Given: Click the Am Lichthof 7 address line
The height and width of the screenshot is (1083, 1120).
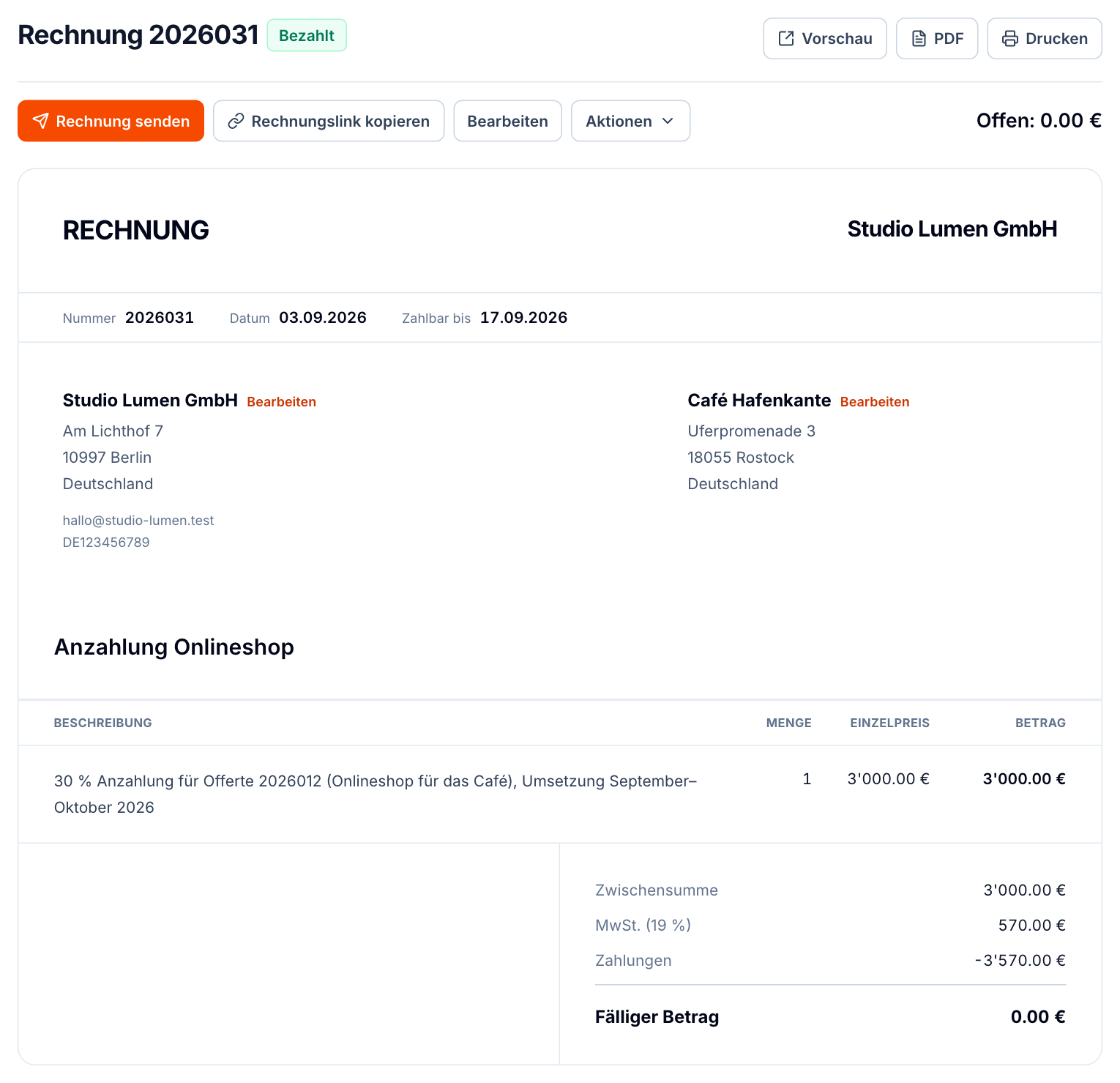Looking at the screenshot, I should coord(113,431).
